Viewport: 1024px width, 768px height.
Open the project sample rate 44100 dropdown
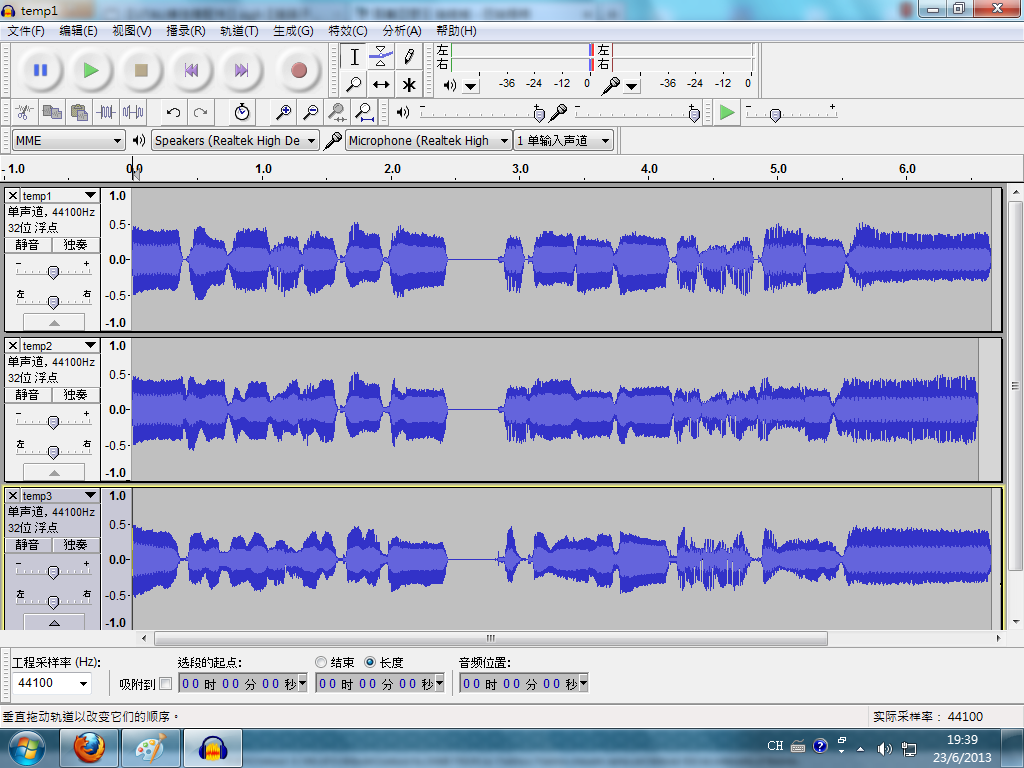click(52, 683)
